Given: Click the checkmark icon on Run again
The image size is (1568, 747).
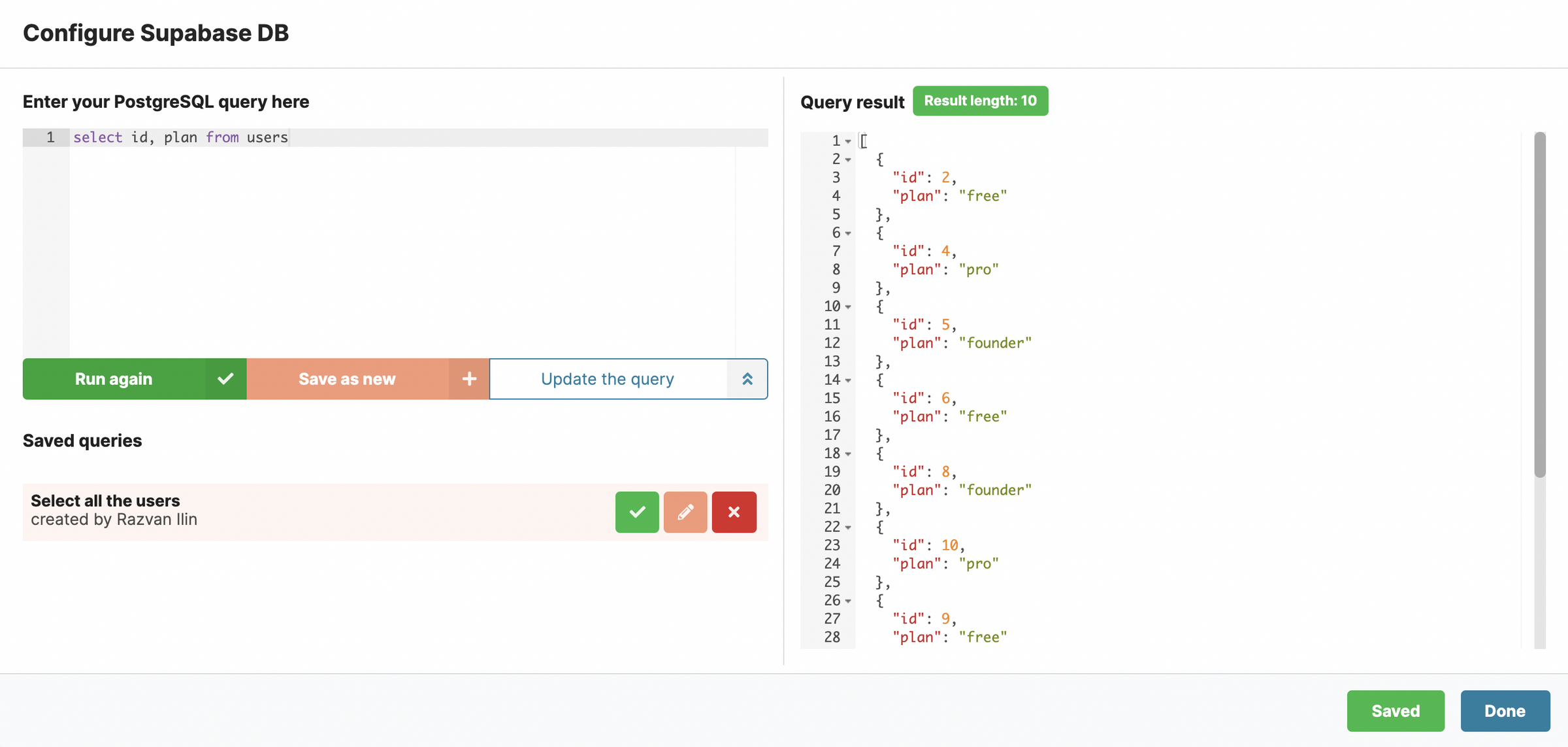Looking at the screenshot, I should [225, 378].
